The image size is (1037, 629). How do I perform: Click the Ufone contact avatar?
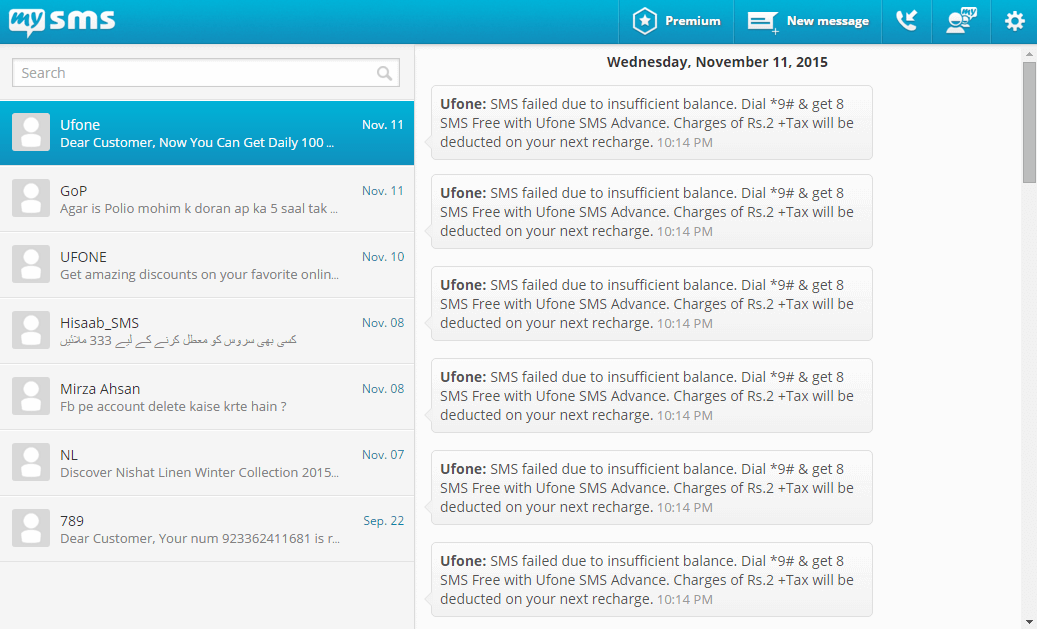coord(31,132)
